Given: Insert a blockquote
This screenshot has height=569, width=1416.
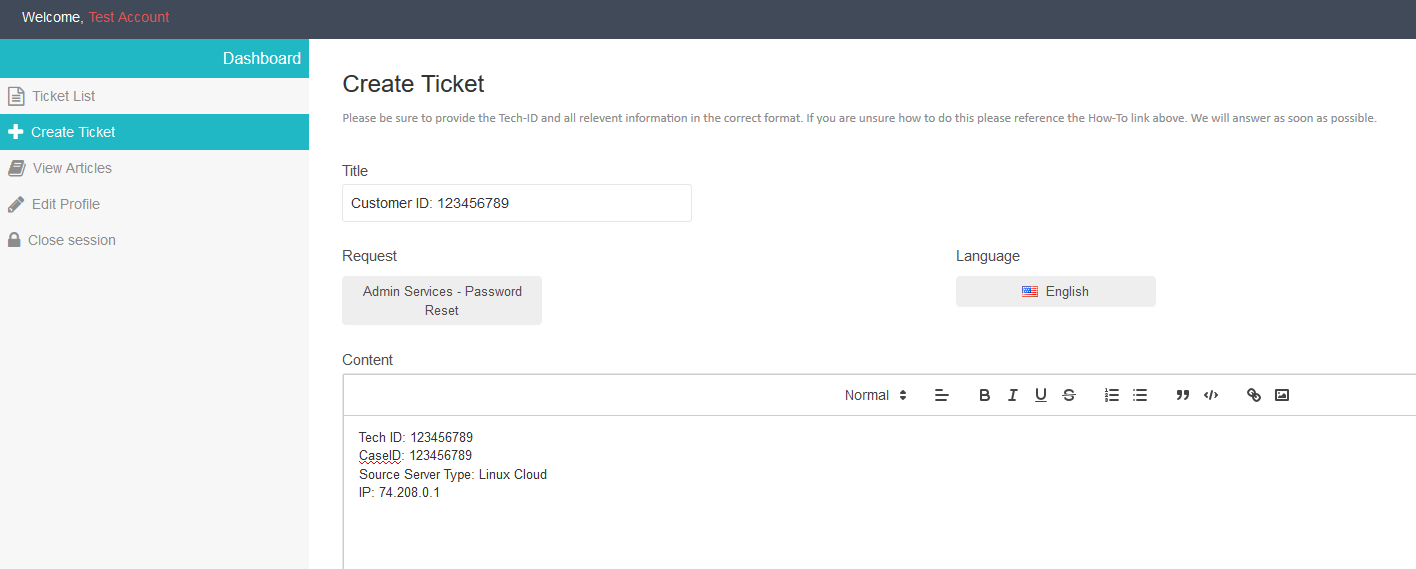Looking at the screenshot, I should tap(1182, 395).
